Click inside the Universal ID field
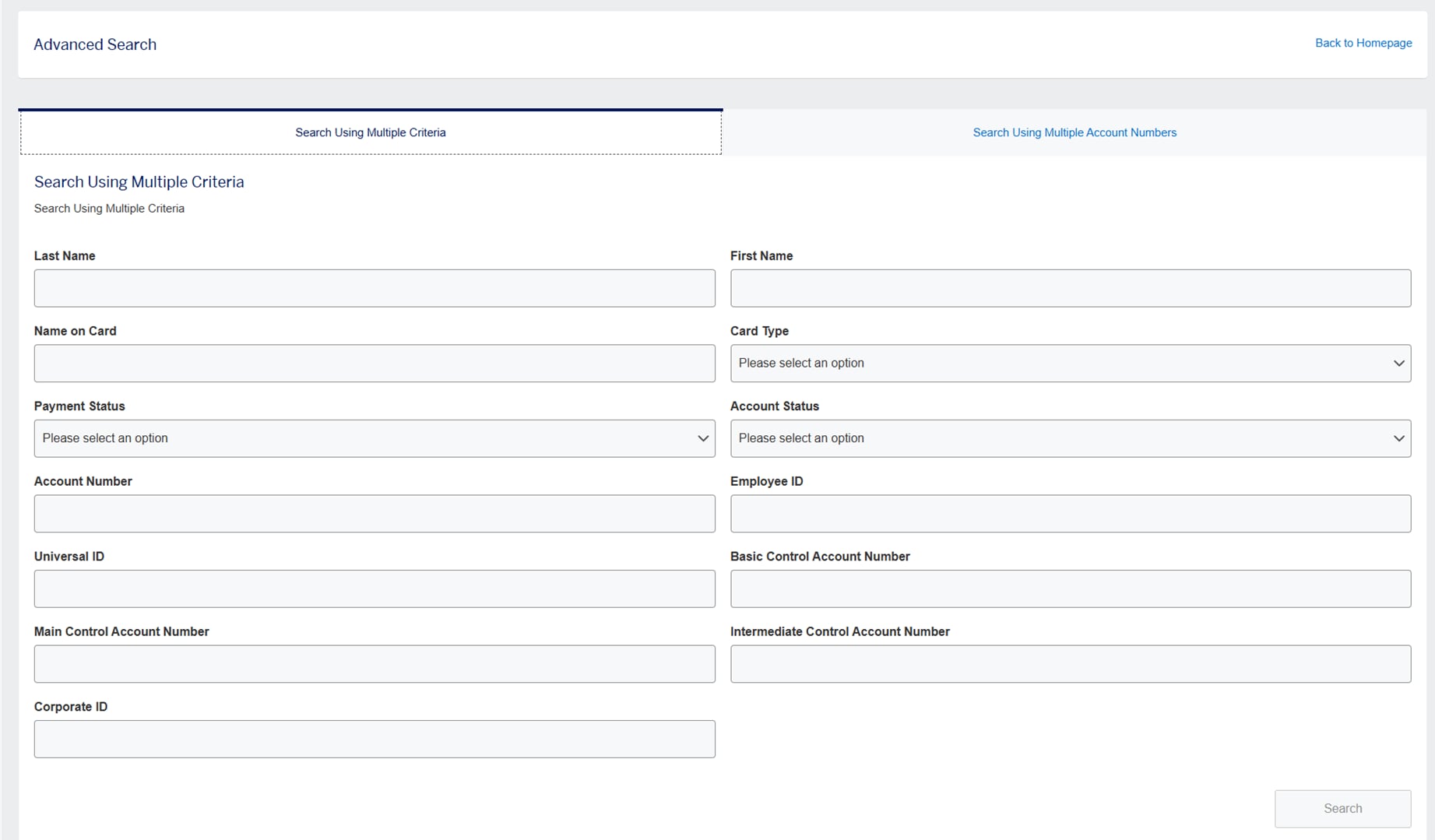This screenshot has width=1435, height=840. click(x=375, y=589)
